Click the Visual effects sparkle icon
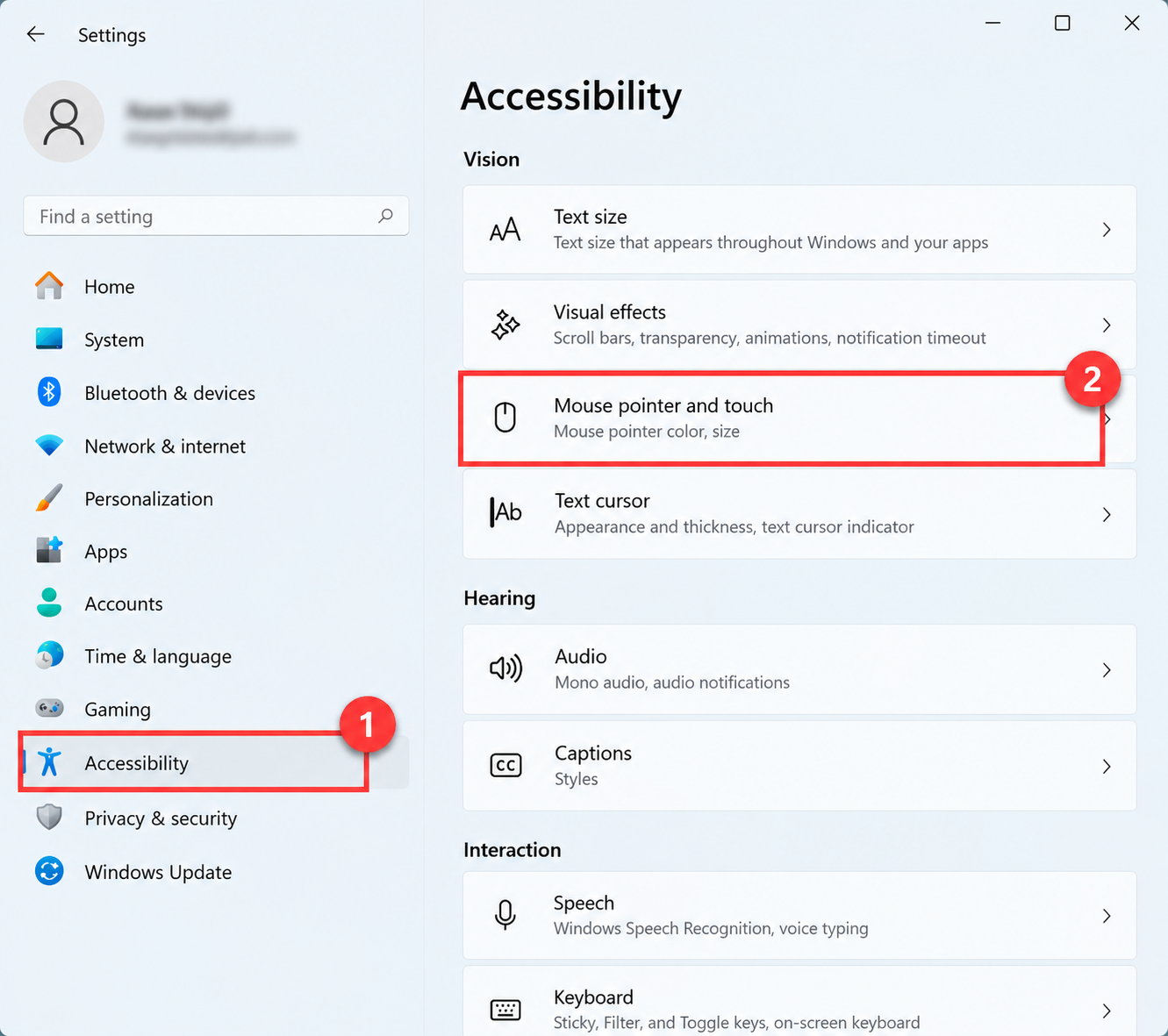 (505, 325)
